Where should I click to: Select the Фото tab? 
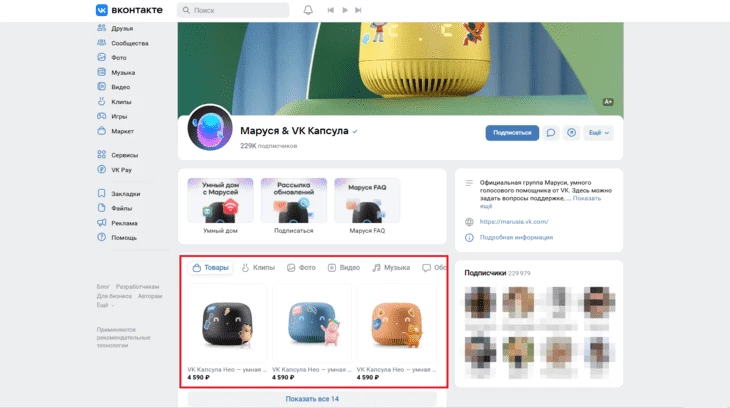tap(302, 267)
